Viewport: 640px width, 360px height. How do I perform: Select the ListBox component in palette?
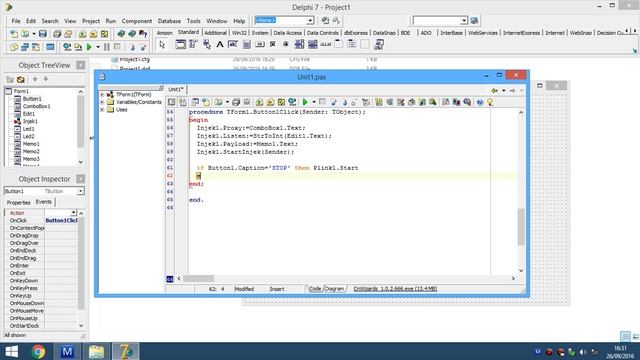[300, 45]
